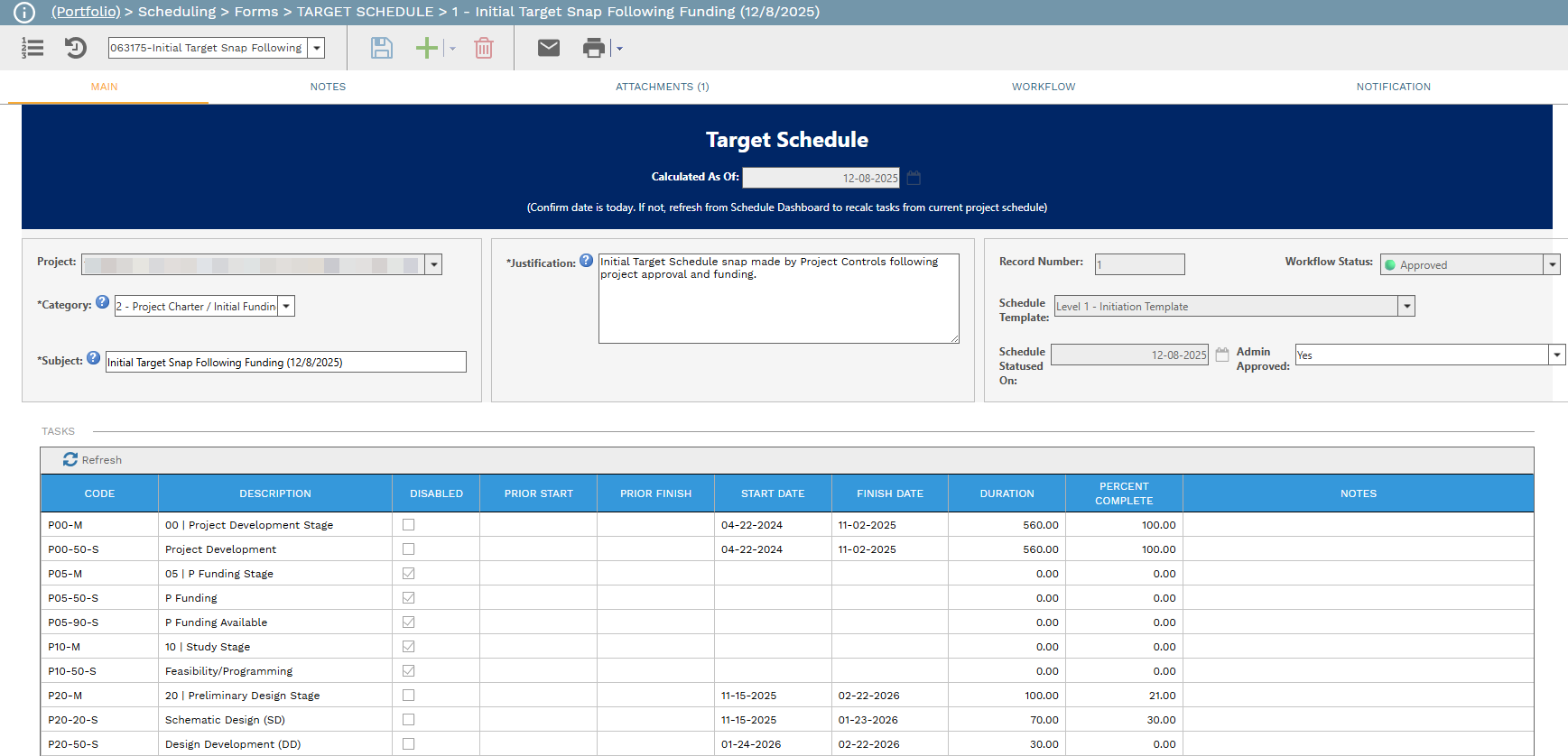Switch to the Workflow tab
Viewport: 1568px width, 756px height.
[1044, 87]
